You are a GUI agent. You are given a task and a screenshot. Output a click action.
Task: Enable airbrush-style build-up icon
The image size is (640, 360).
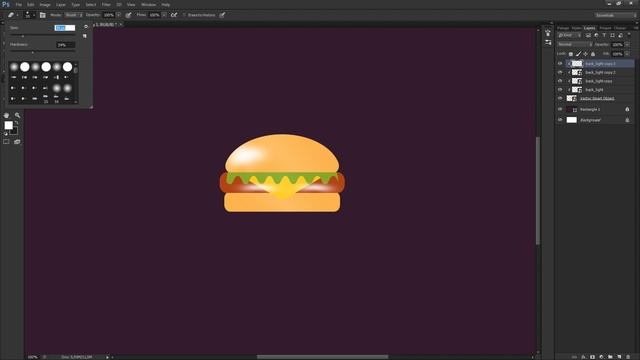click(x=174, y=15)
